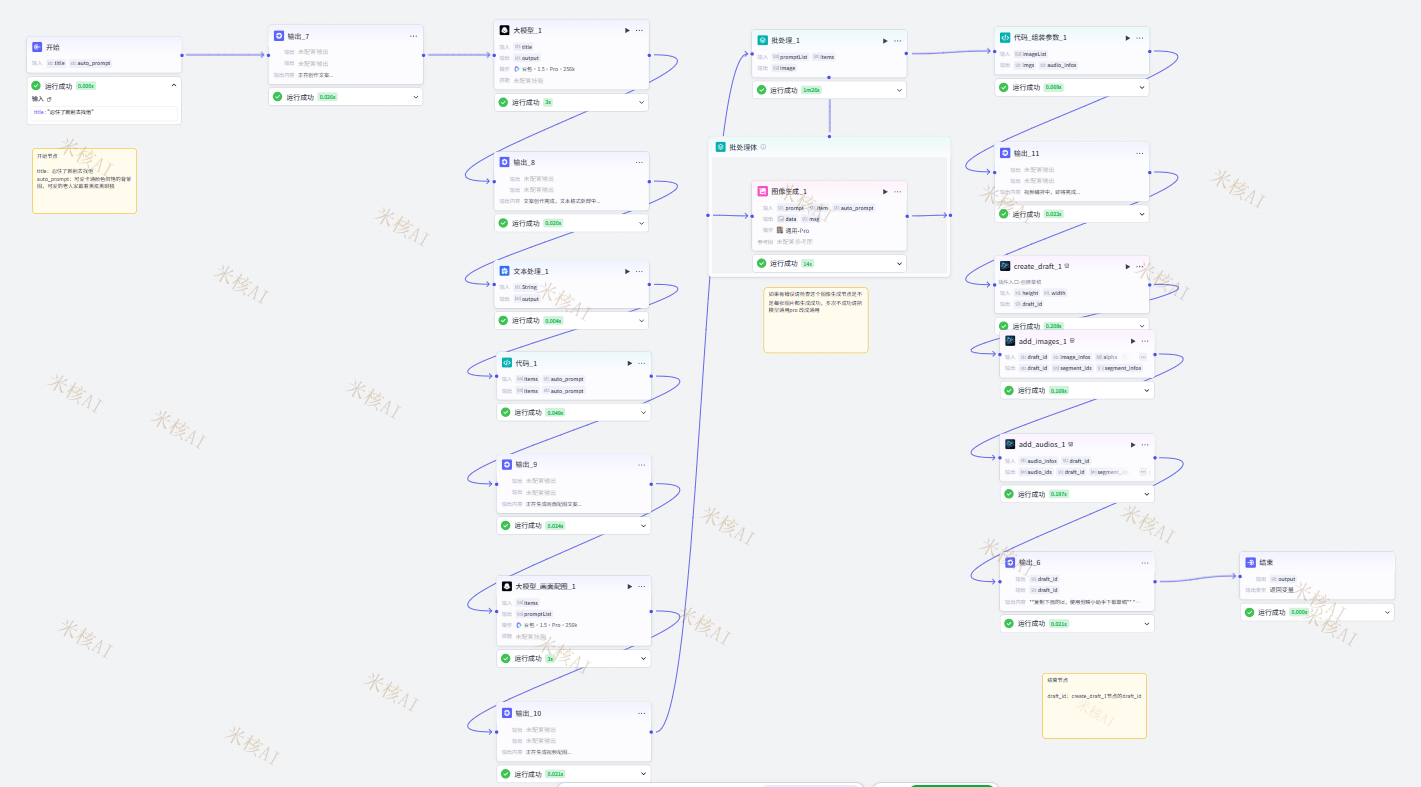Show hidden parameters in add_images_1 input row

click(1143, 357)
